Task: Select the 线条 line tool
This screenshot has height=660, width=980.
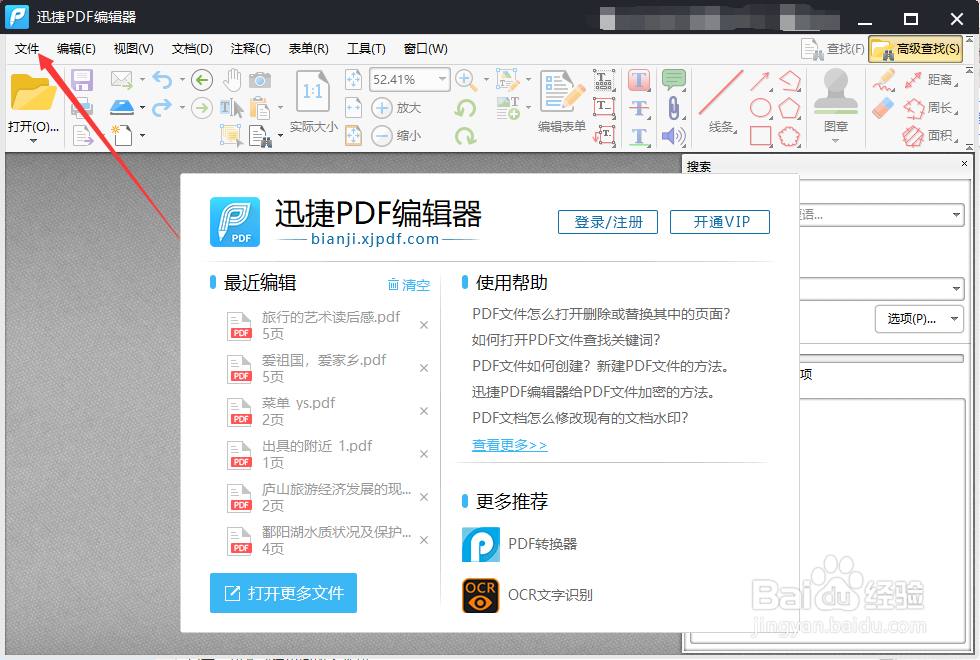Action: click(x=721, y=102)
